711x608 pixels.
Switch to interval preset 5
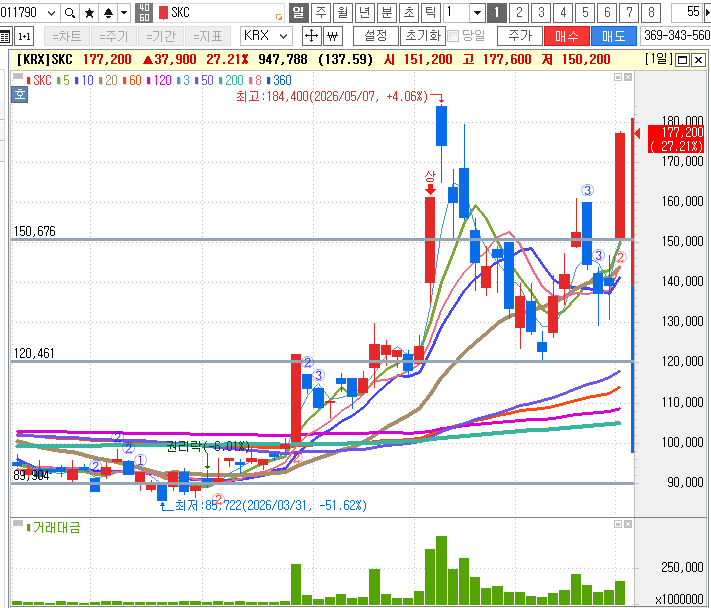pyautogui.click(x=585, y=13)
